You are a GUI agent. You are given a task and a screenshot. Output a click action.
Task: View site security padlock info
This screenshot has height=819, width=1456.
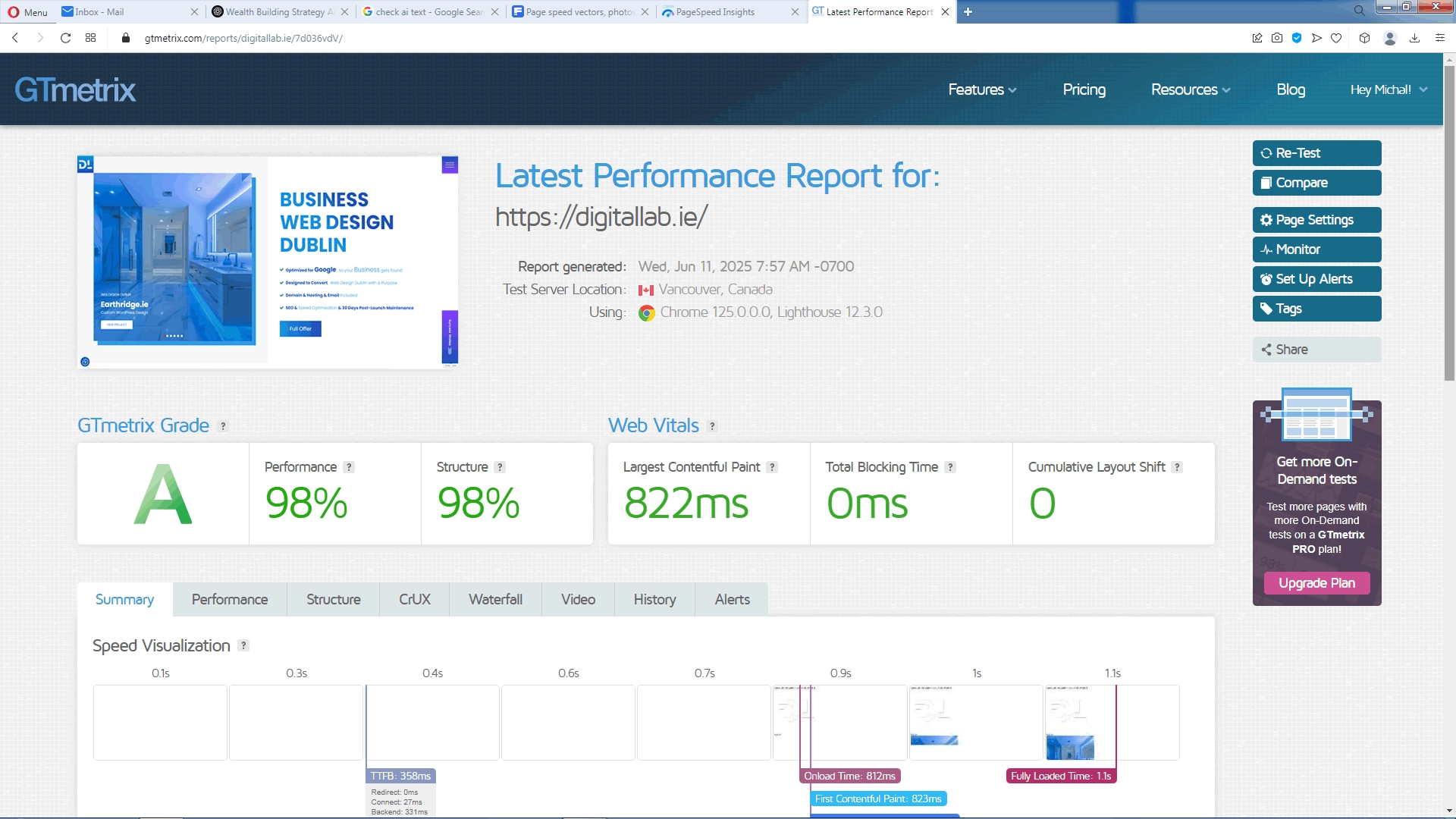pos(126,38)
